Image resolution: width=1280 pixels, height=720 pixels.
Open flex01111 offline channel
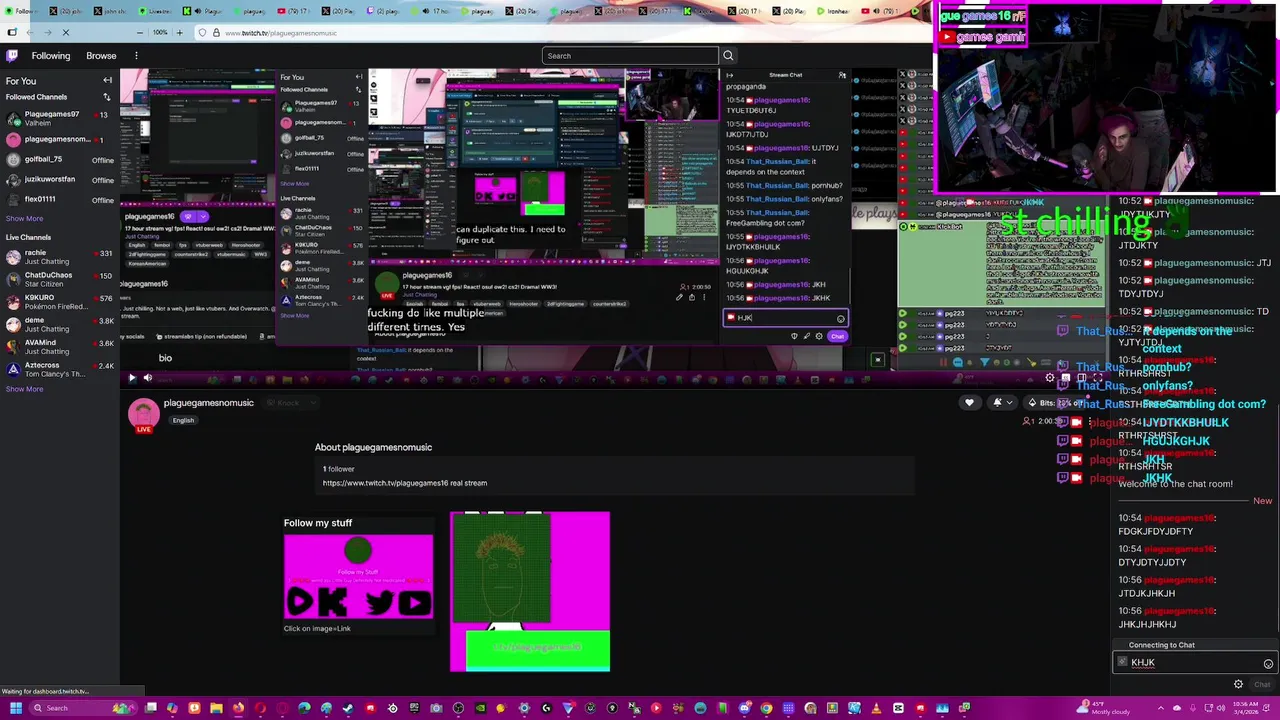pyautogui.click(x=59, y=199)
